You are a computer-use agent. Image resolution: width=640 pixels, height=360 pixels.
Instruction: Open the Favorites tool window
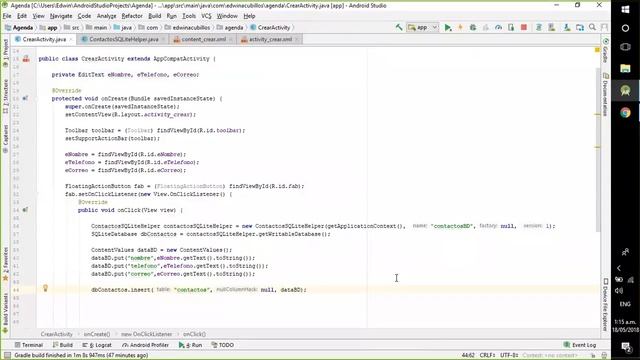click(6, 264)
